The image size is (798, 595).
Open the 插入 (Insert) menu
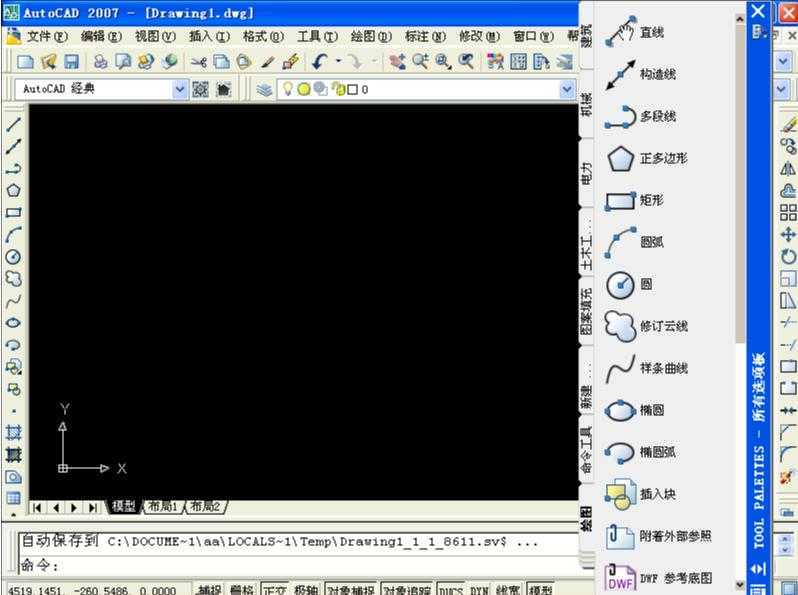coord(209,36)
